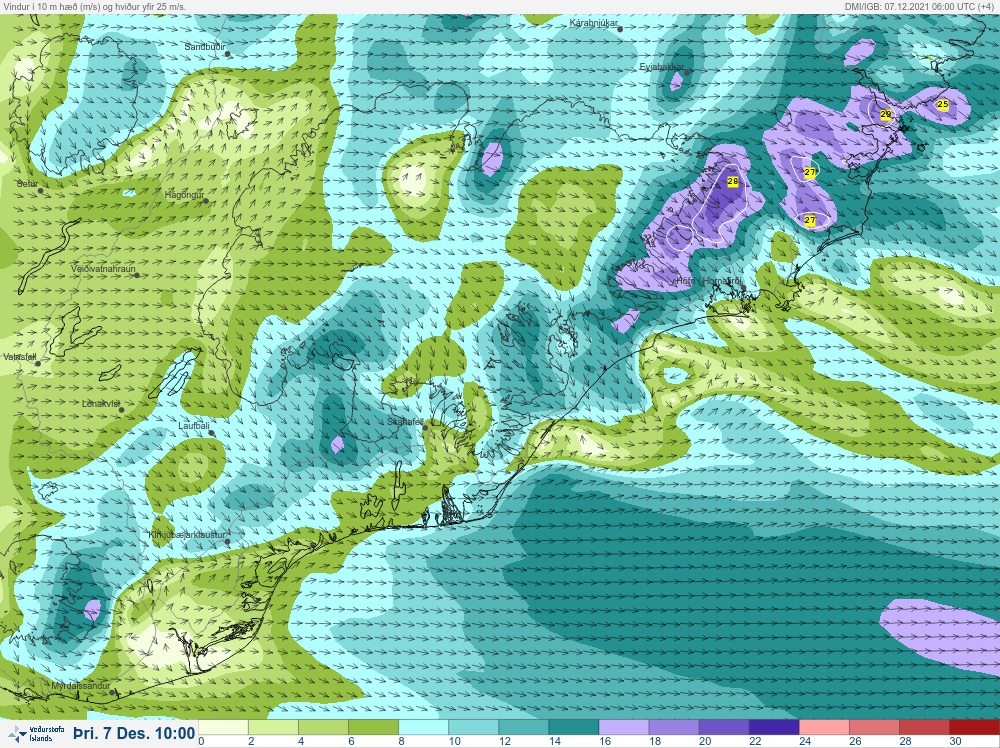Click the legend tick value '0'
Viewport: 1000px width, 748px height.
coord(202,741)
